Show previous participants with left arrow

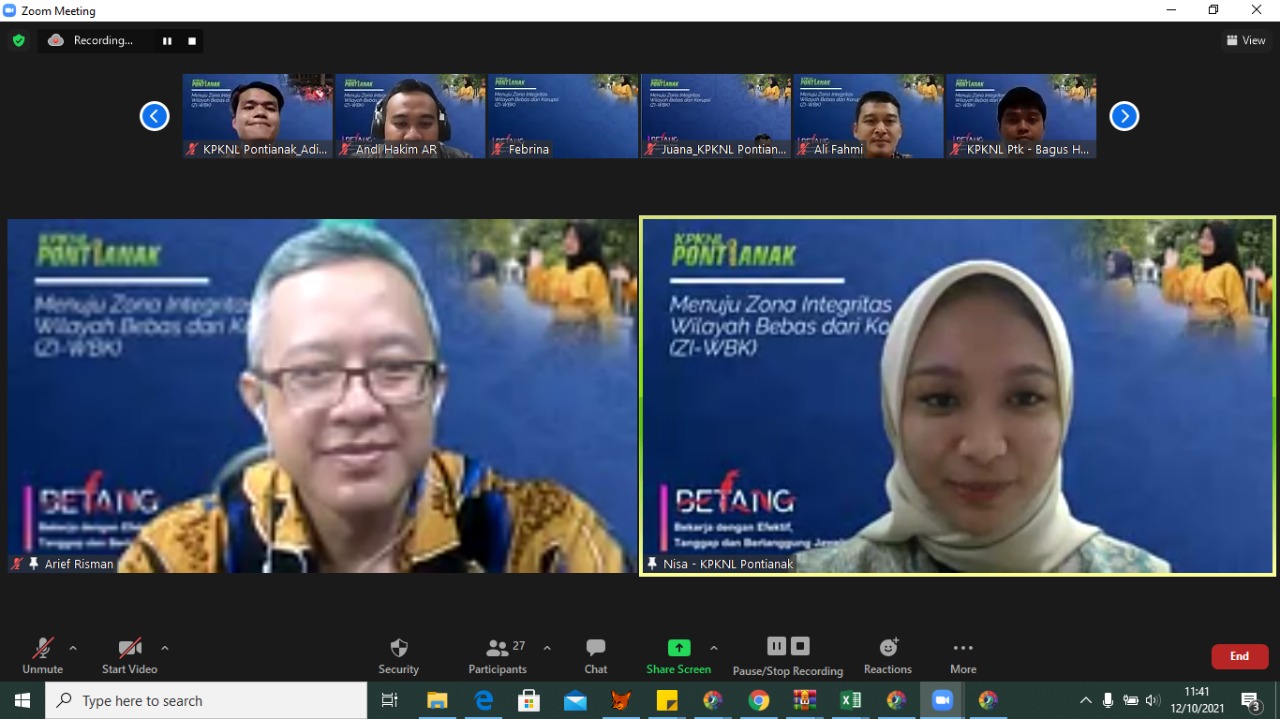click(x=154, y=116)
